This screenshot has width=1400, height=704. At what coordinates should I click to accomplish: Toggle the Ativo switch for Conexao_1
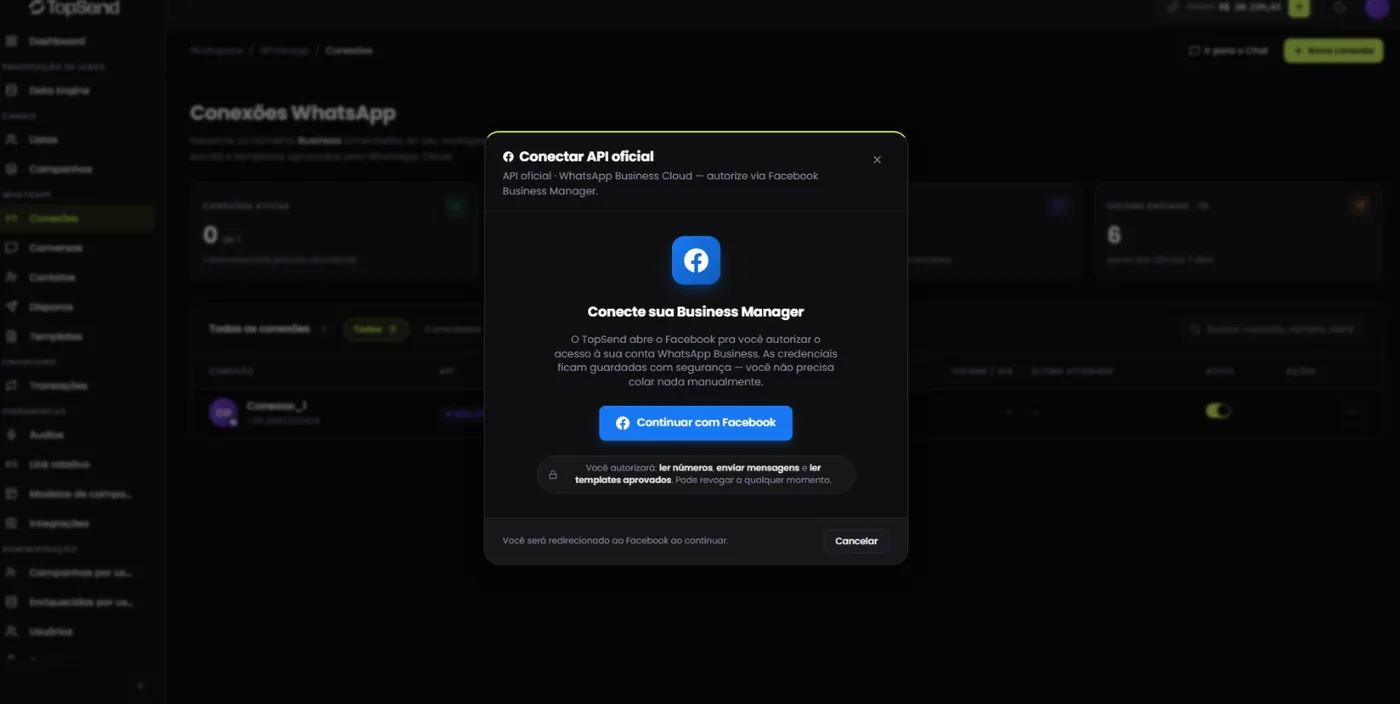(1218, 411)
